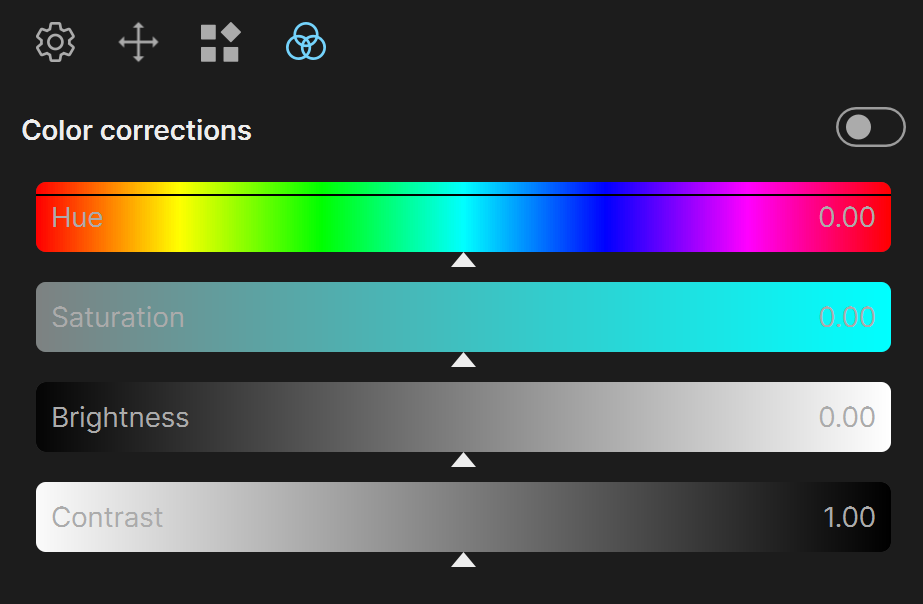Image resolution: width=923 pixels, height=604 pixels.
Task: Enable the Color corrections toggle switch
Action: click(871, 127)
